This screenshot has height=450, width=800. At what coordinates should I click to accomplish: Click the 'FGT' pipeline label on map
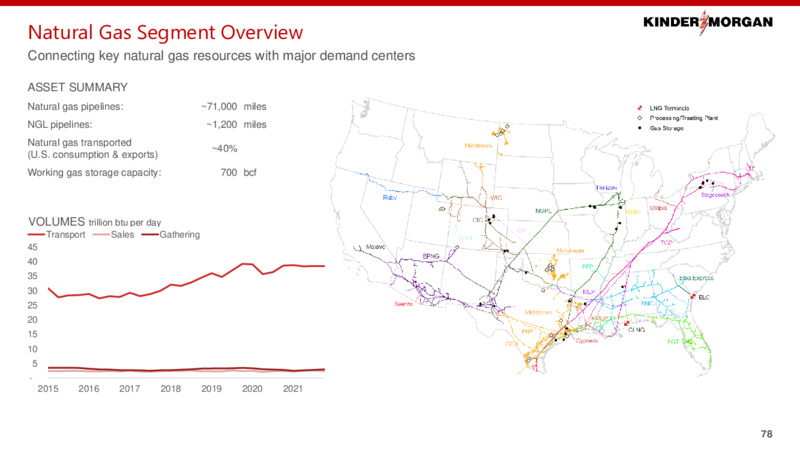pos(673,341)
